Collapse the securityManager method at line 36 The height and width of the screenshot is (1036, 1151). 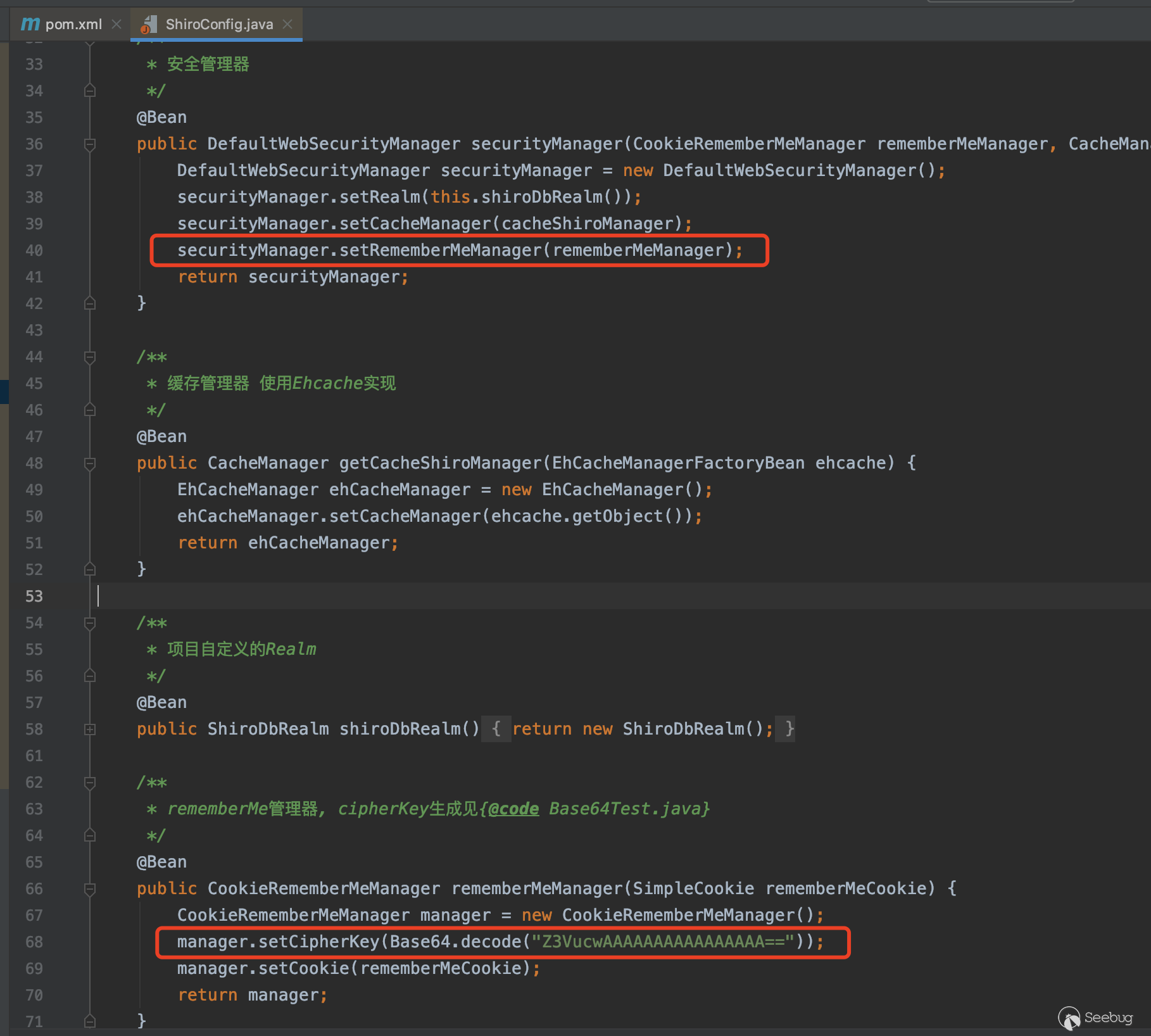click(x=90, y=144)
